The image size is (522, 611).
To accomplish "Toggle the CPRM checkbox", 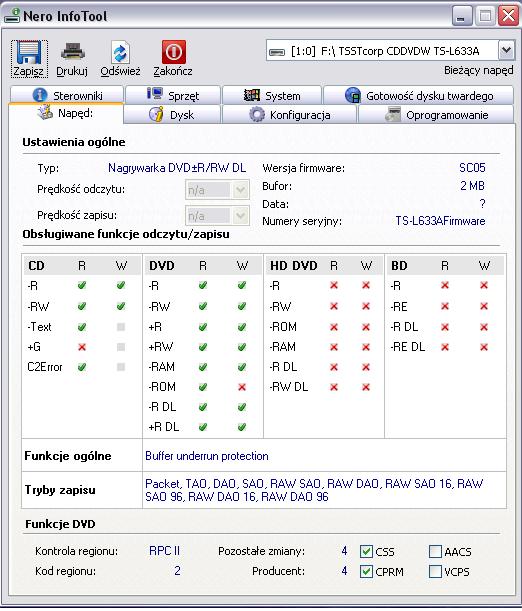I will click(366, 572).
